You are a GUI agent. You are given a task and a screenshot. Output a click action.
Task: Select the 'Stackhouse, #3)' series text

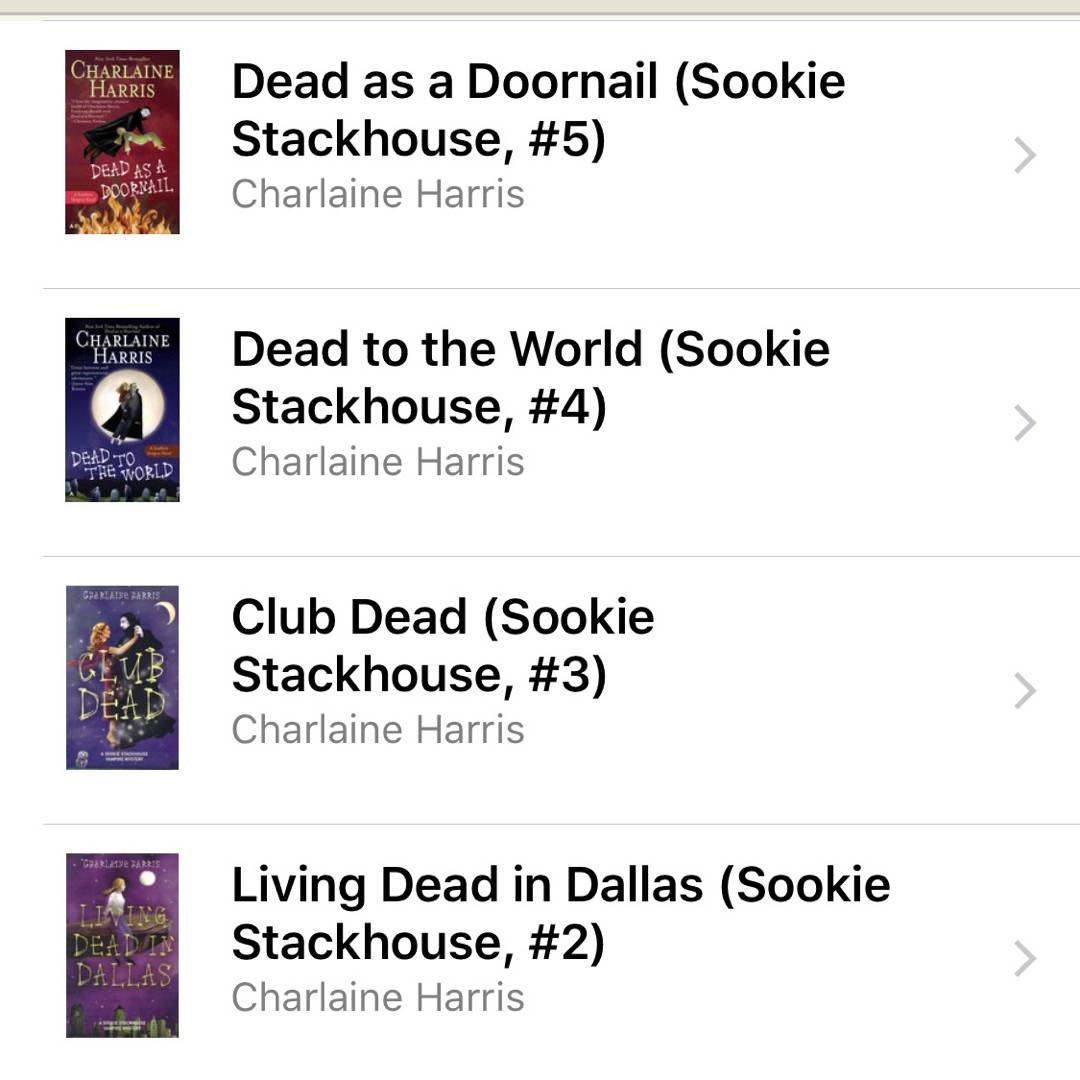tap(418, 675)
